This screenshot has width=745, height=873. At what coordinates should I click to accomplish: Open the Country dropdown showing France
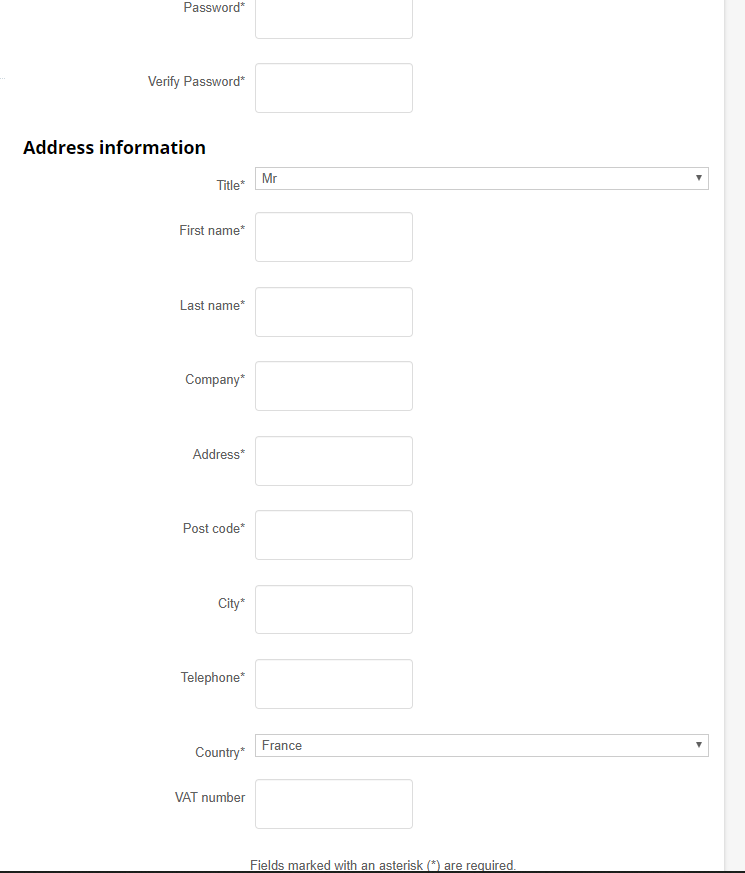coord(480,746)
